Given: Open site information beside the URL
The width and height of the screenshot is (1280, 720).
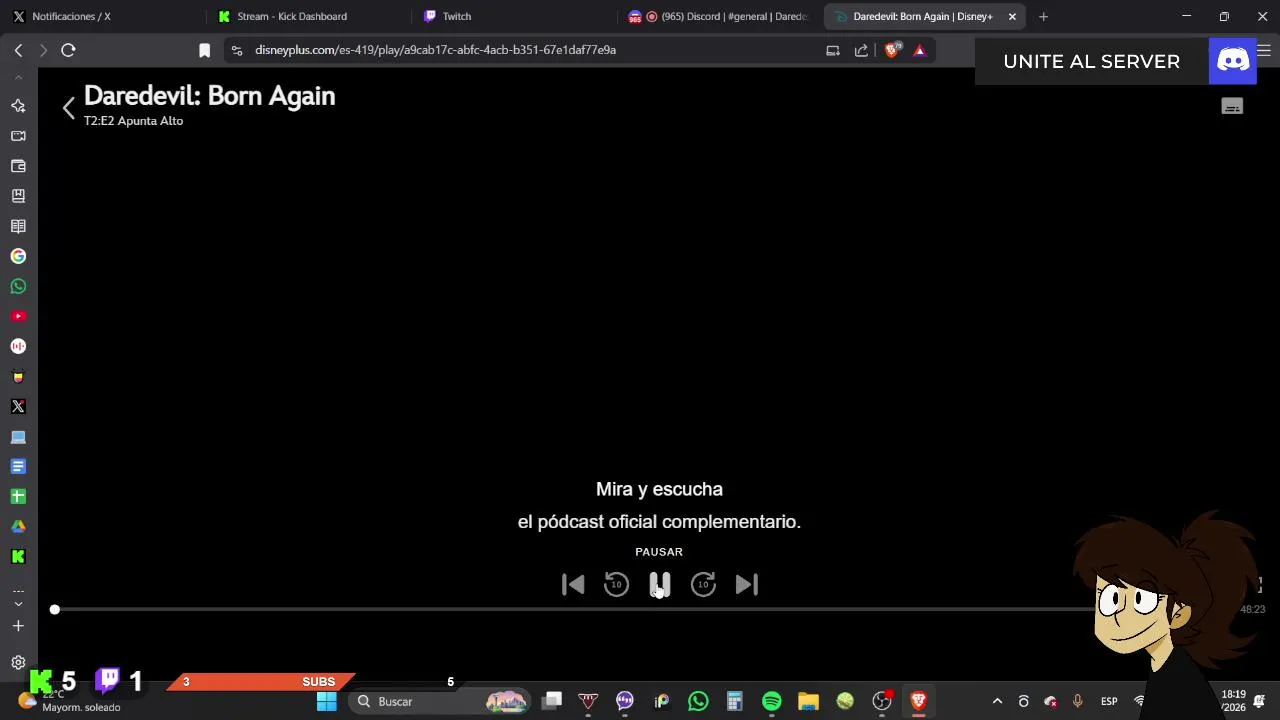Looking at the screenshot, I should [237, 50].
